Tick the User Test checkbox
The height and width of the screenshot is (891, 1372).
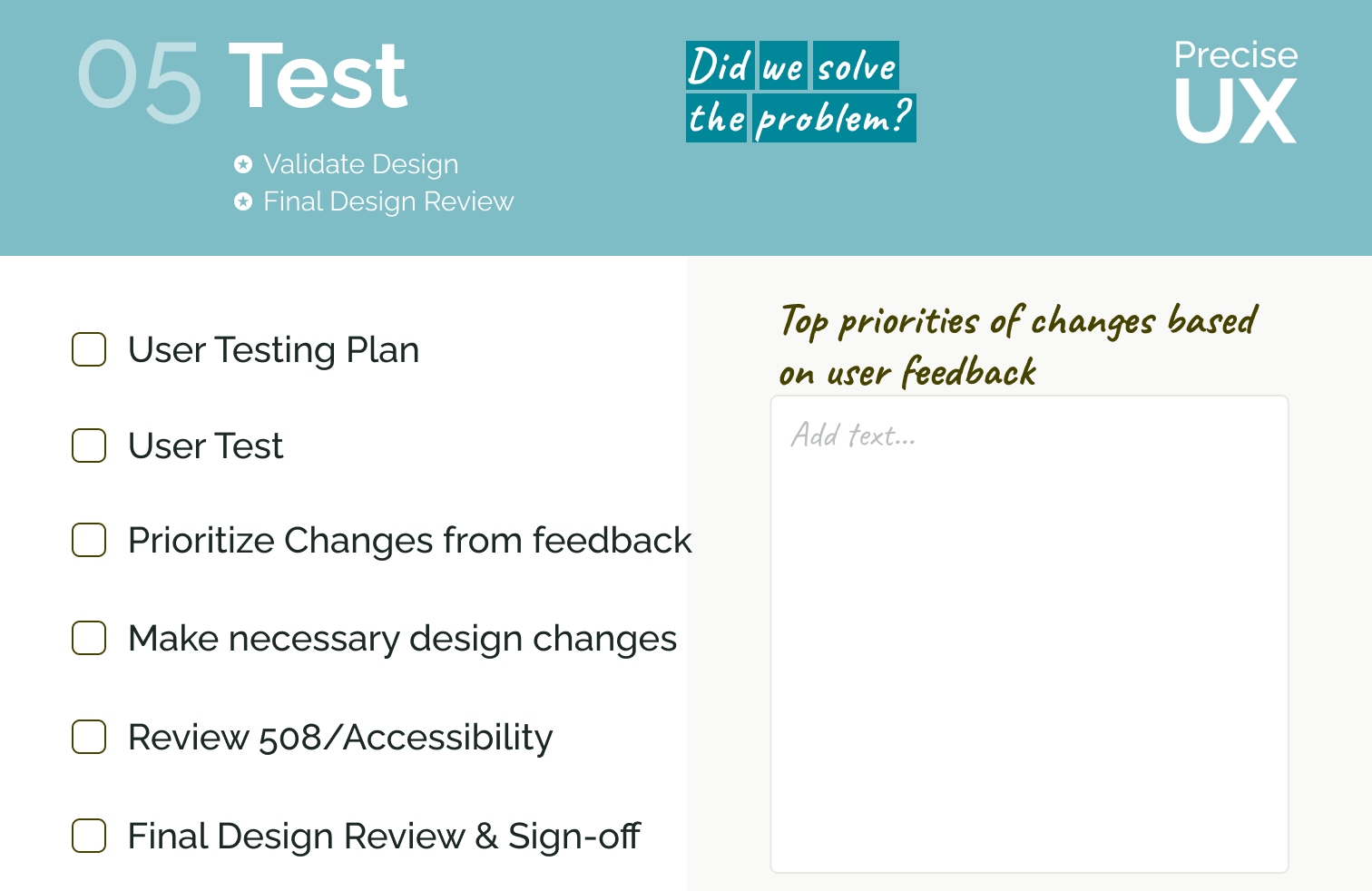(89, 445)
